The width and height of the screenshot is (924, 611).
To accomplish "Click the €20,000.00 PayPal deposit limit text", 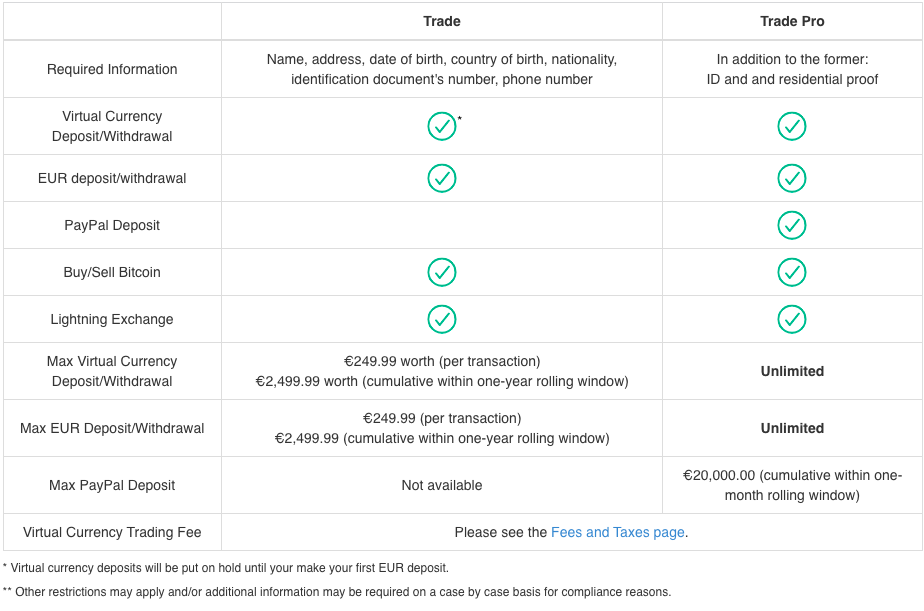I will pyautogui.click(x=792, y=485).
